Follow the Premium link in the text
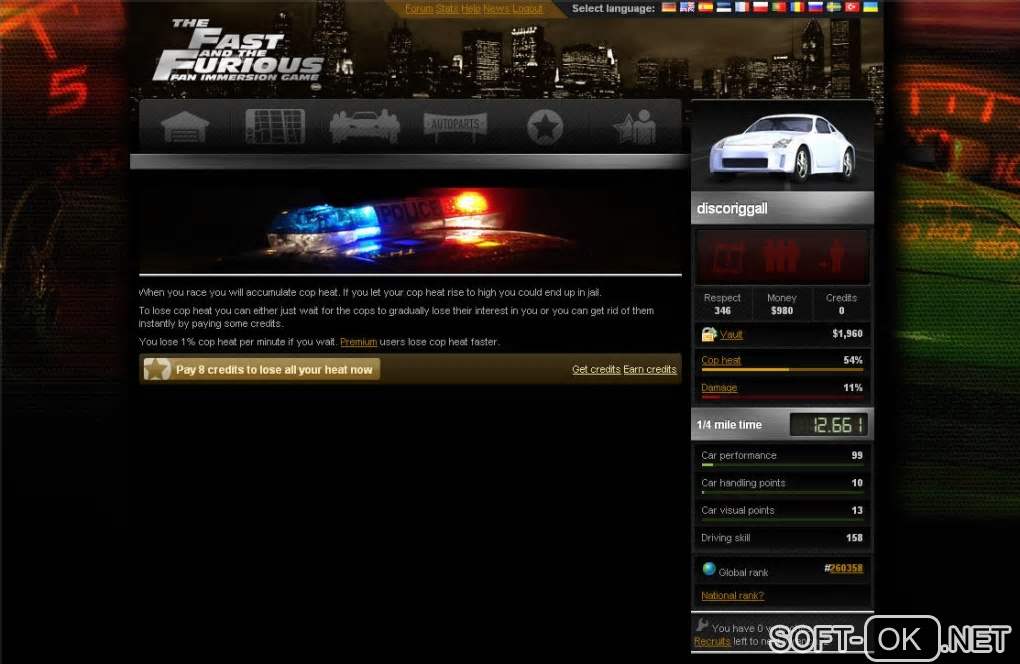The image size is (1020, 664). (358, 342)
